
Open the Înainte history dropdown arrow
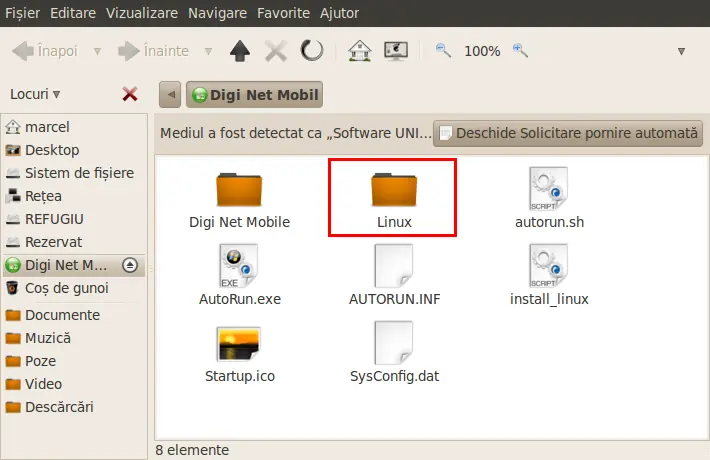[208, 51]
